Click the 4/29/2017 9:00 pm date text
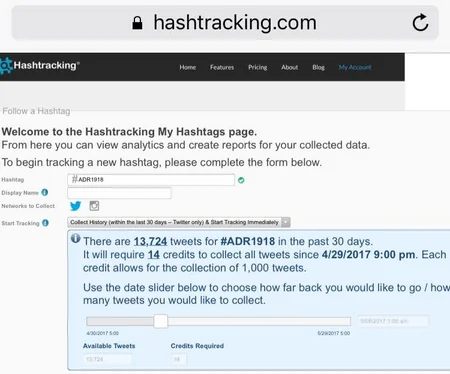The width and height of the screenshot is (450, 374). pyautogui.click(x=368, y=255)
